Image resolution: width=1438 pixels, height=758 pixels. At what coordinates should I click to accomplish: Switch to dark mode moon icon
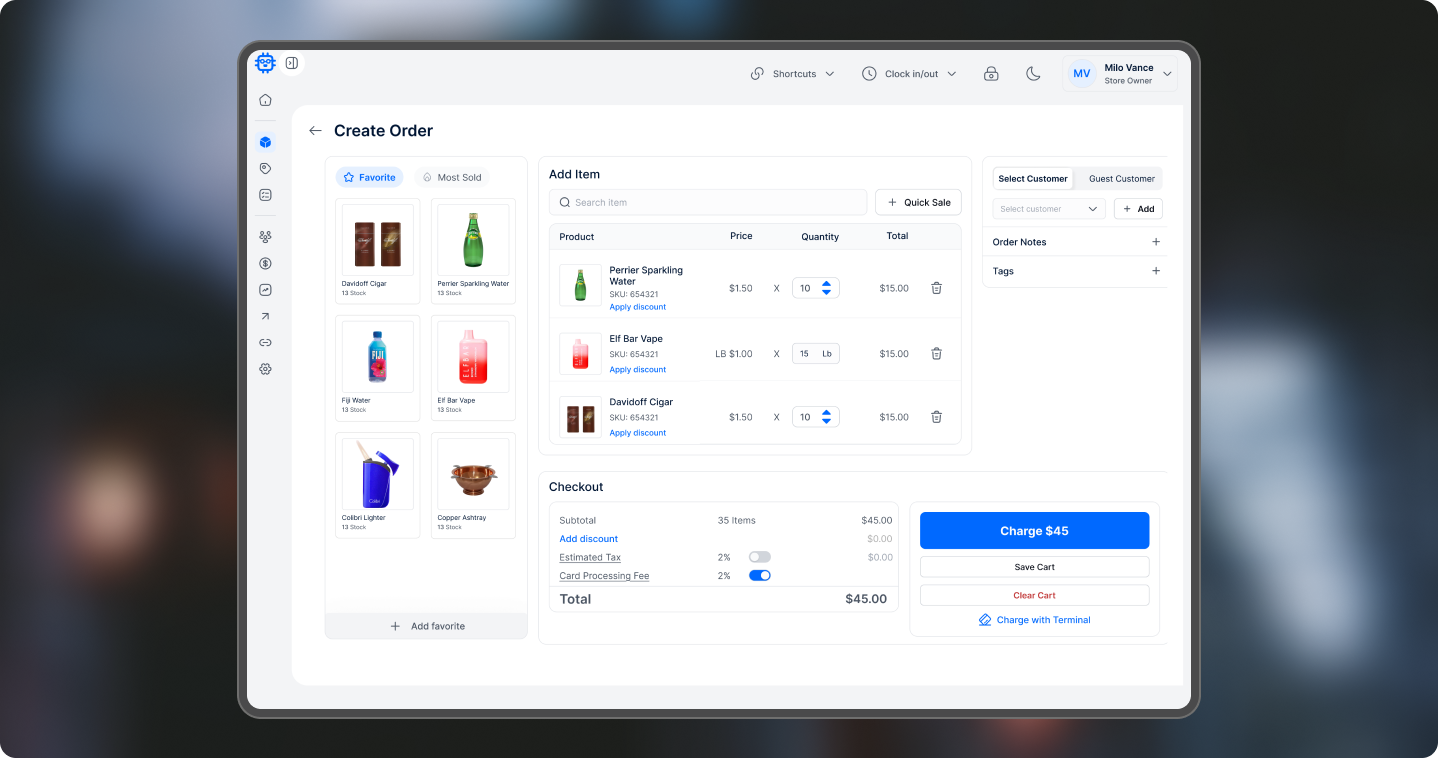pyautogui.click(x=1033, y=74)
